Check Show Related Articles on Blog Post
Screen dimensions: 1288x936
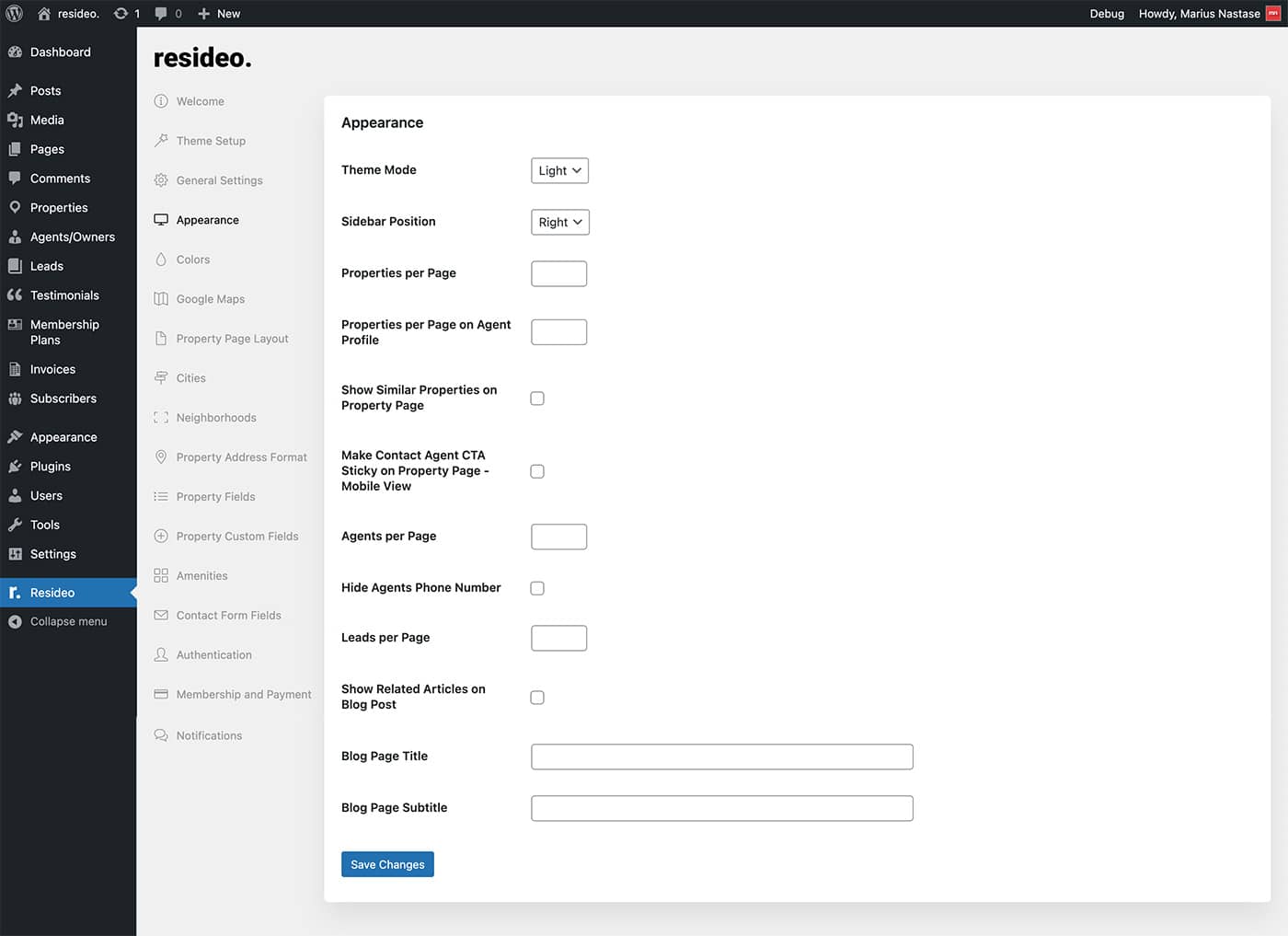click(x=537, y=698)
